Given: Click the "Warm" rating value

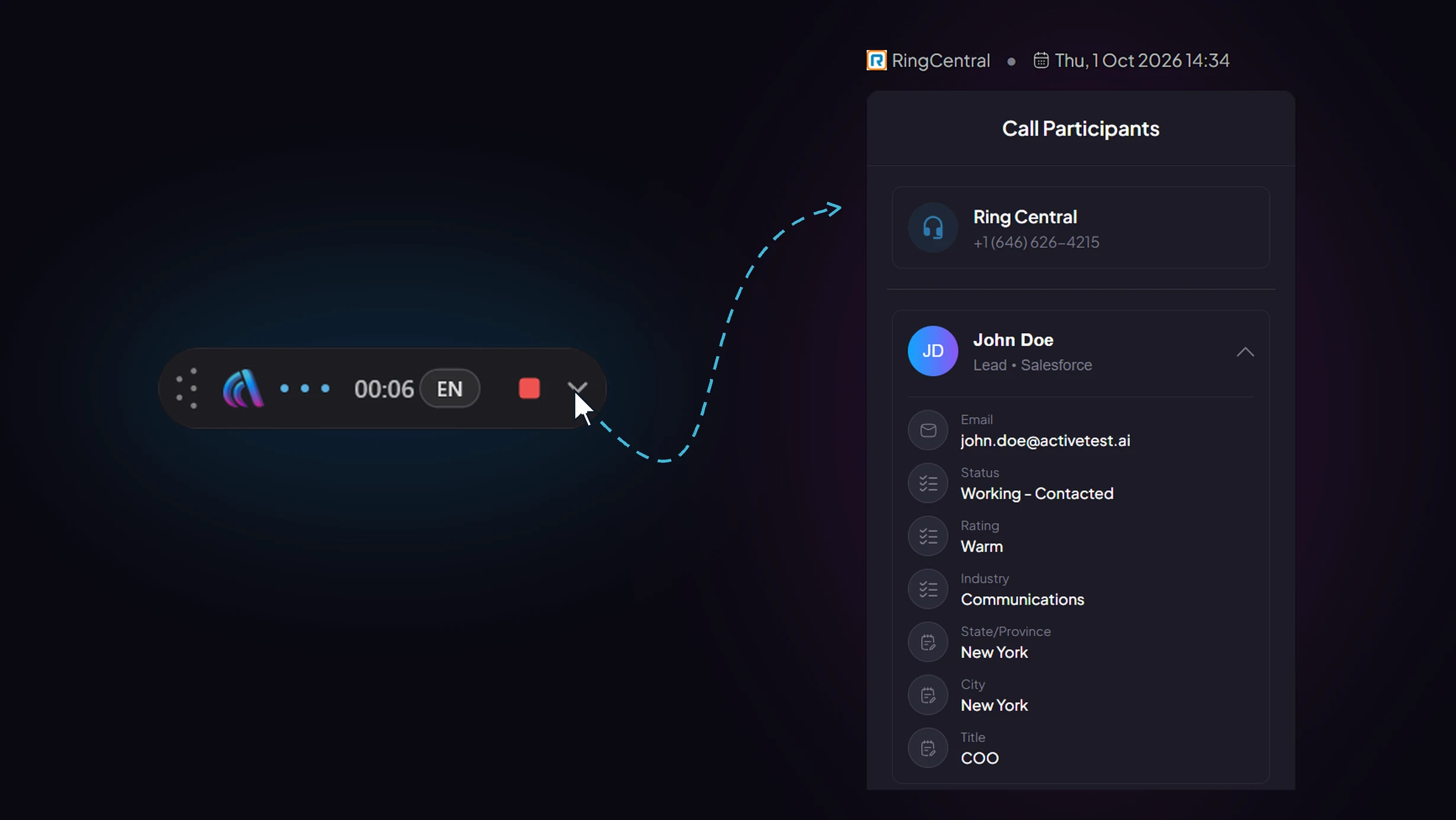Looking at the screenshot, I should tap(981, 546).
